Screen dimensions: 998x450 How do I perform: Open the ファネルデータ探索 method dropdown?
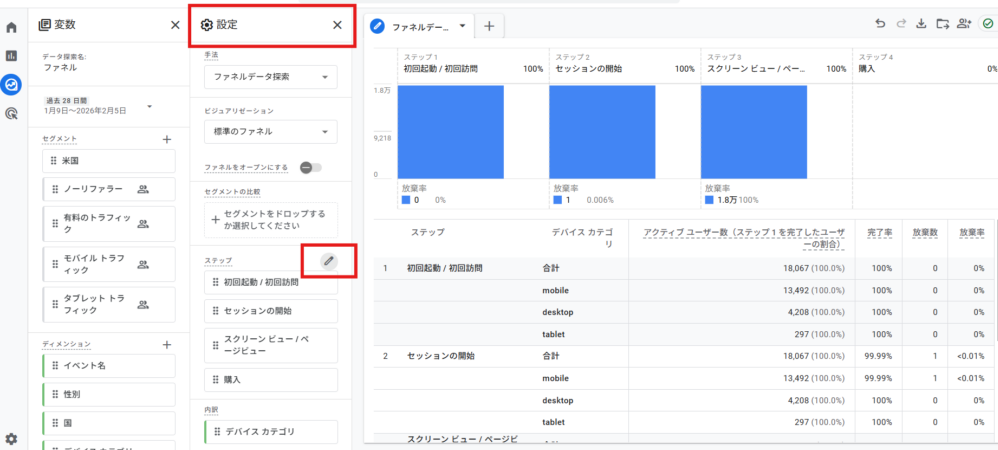pyautogui.click(x=270, y=76)
